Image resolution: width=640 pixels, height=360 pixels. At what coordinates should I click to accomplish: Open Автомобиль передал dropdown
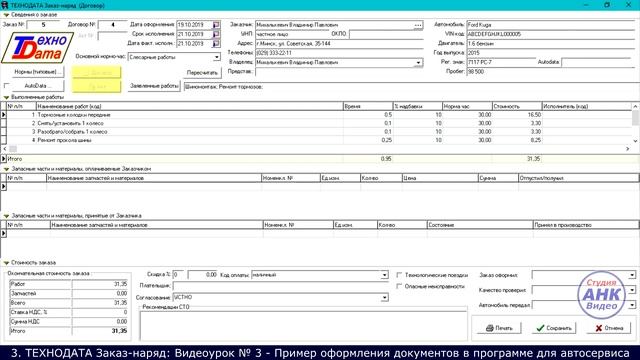point(632,305)
